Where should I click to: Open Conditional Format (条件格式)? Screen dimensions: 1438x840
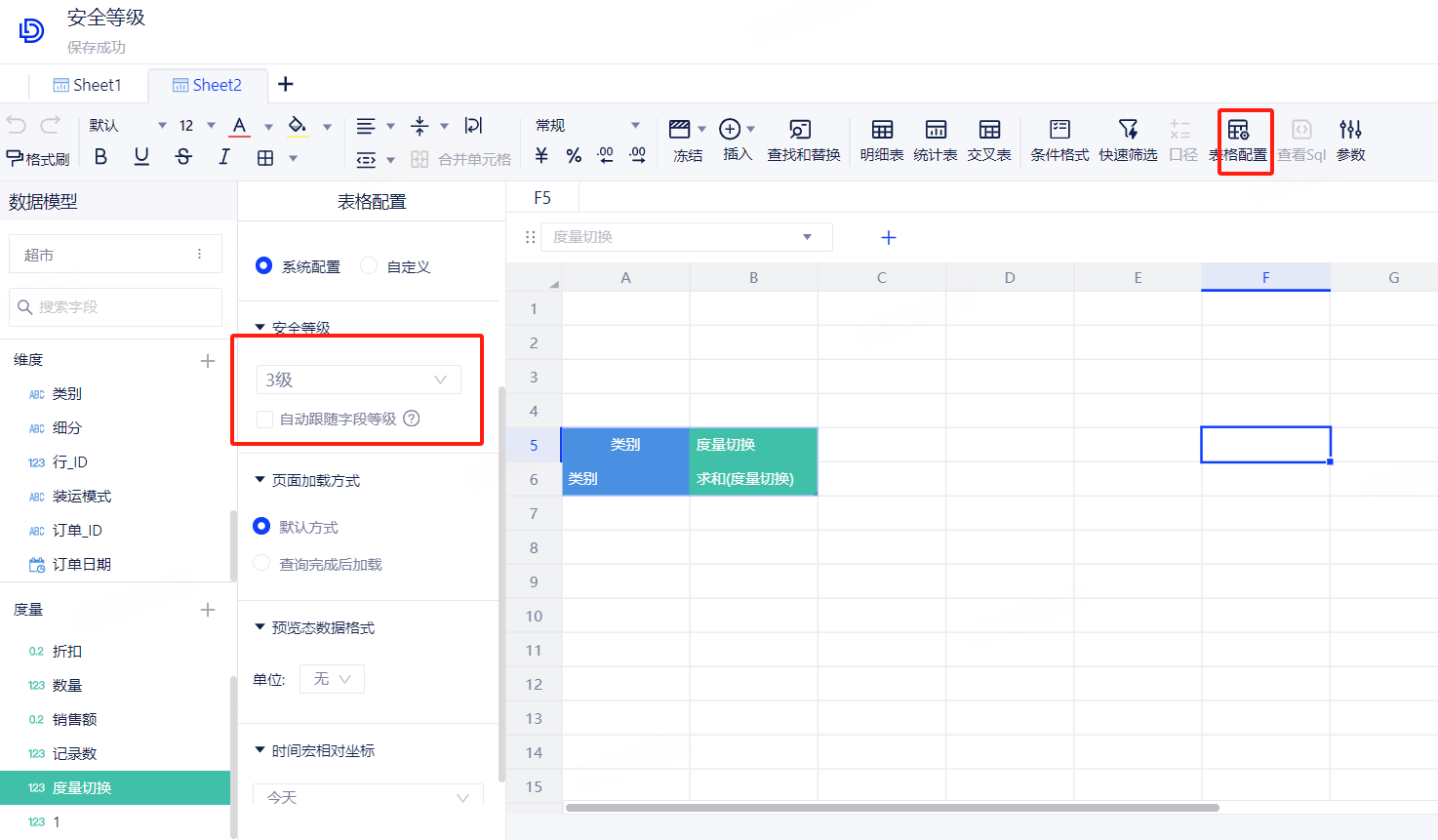1059,140
